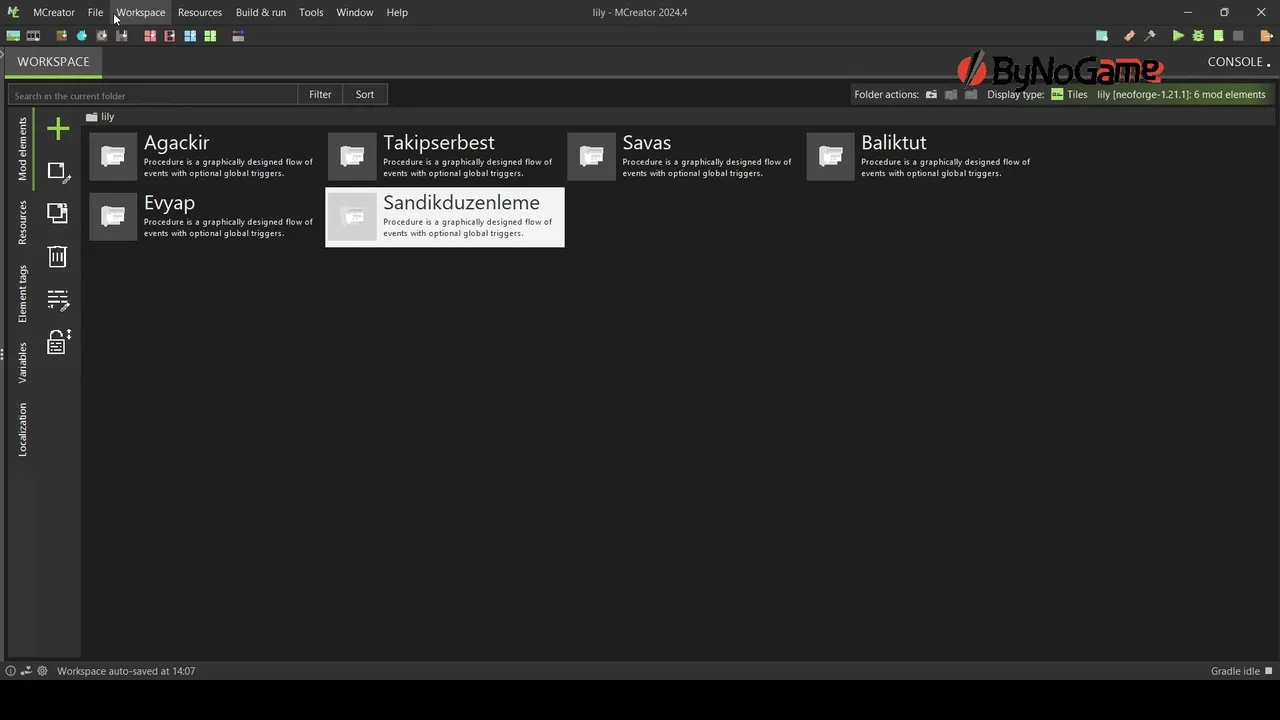Click the green bug debug client icon
This screenshot has width=1280, height=720.
[1198, 36]
